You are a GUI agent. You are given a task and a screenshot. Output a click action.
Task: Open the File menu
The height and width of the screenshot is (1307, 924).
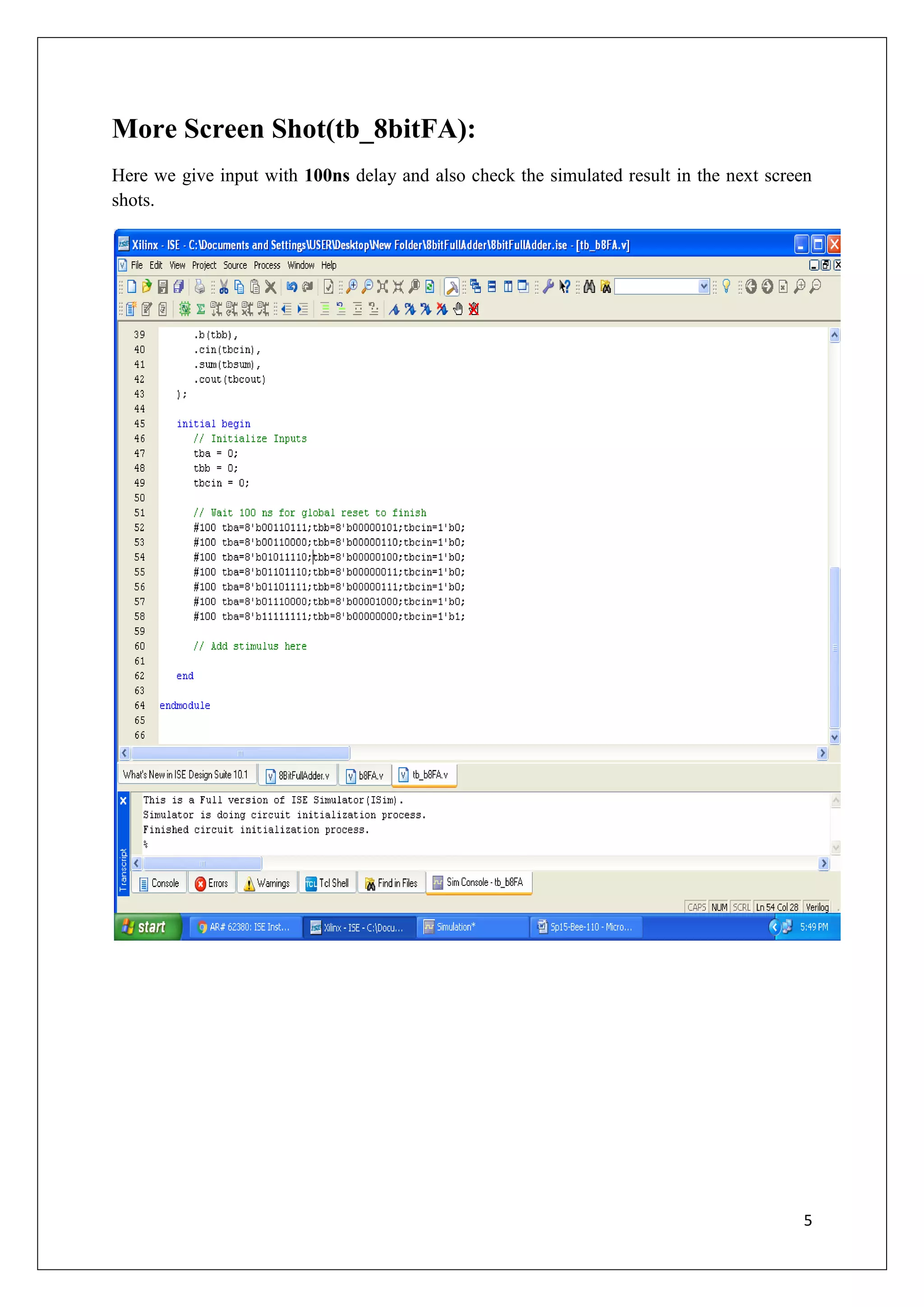[137, 265]
